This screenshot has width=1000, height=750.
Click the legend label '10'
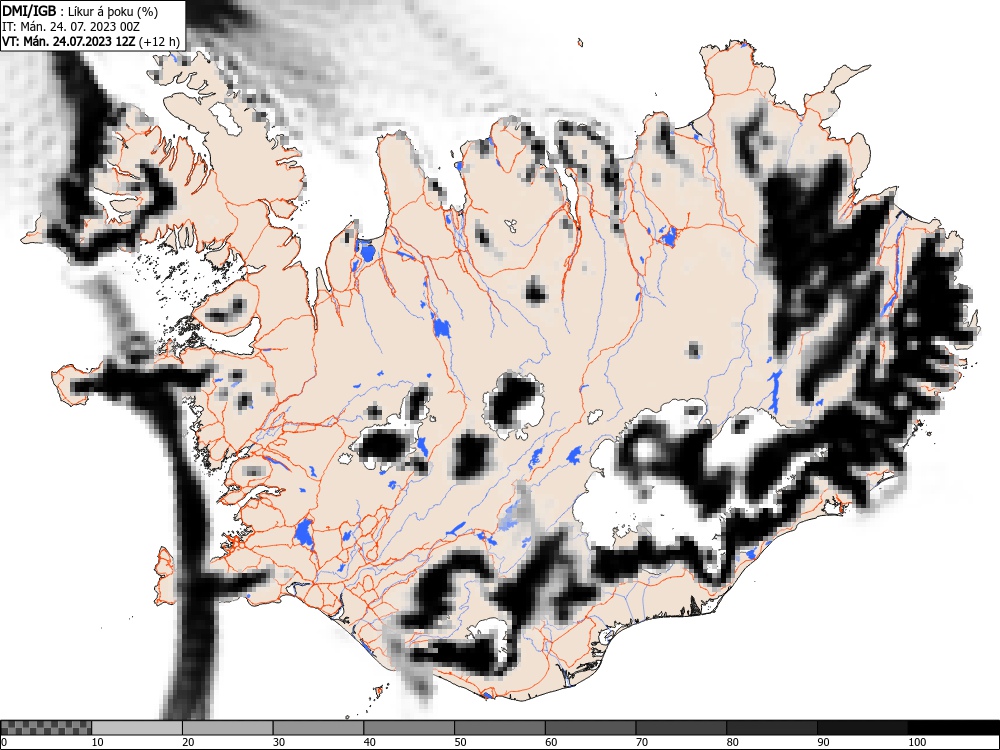[x=98, y=742]
